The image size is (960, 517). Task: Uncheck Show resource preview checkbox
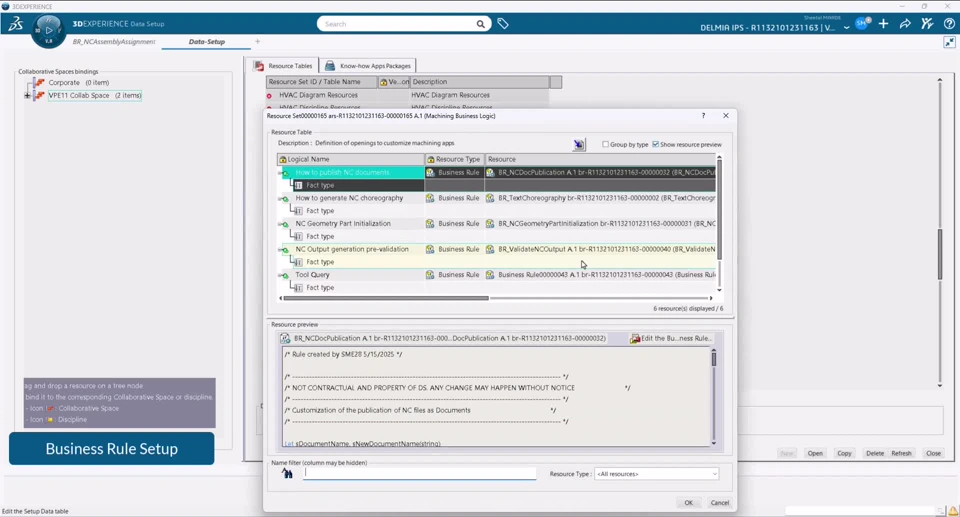click(656, 145)
